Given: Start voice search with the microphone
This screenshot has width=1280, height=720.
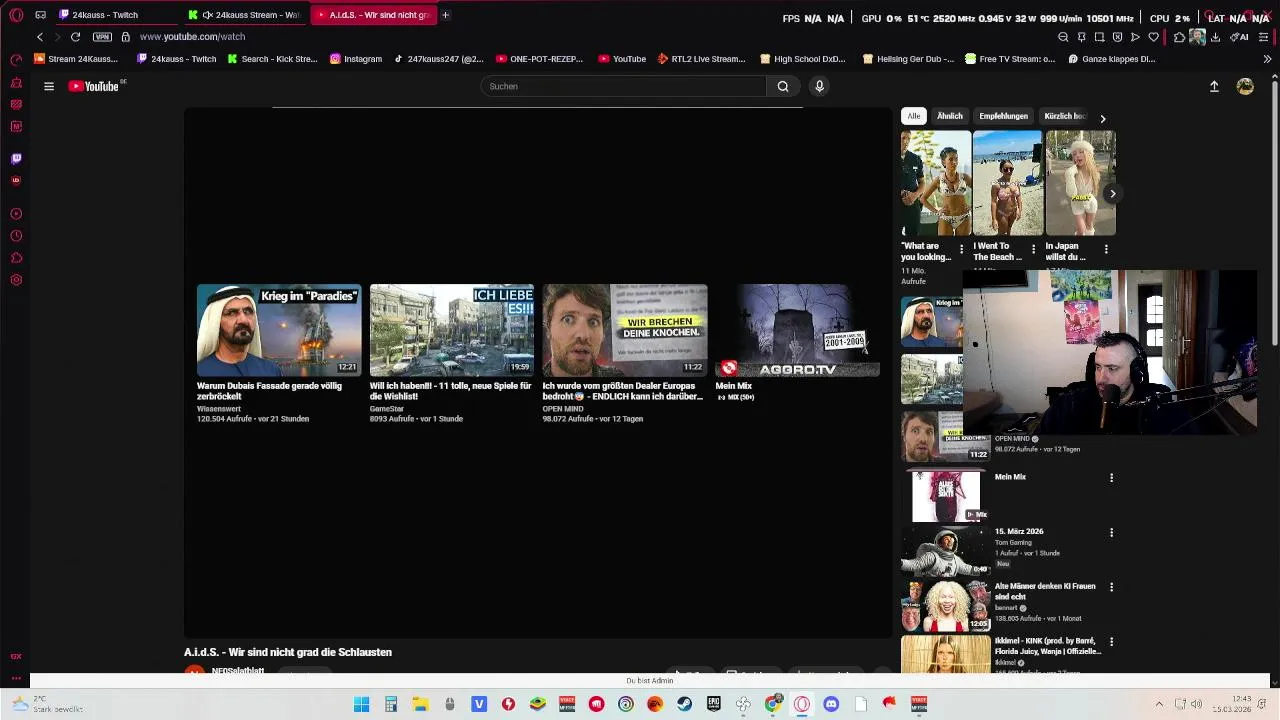Looking at the screenshot, I should [x=819, y=86].
